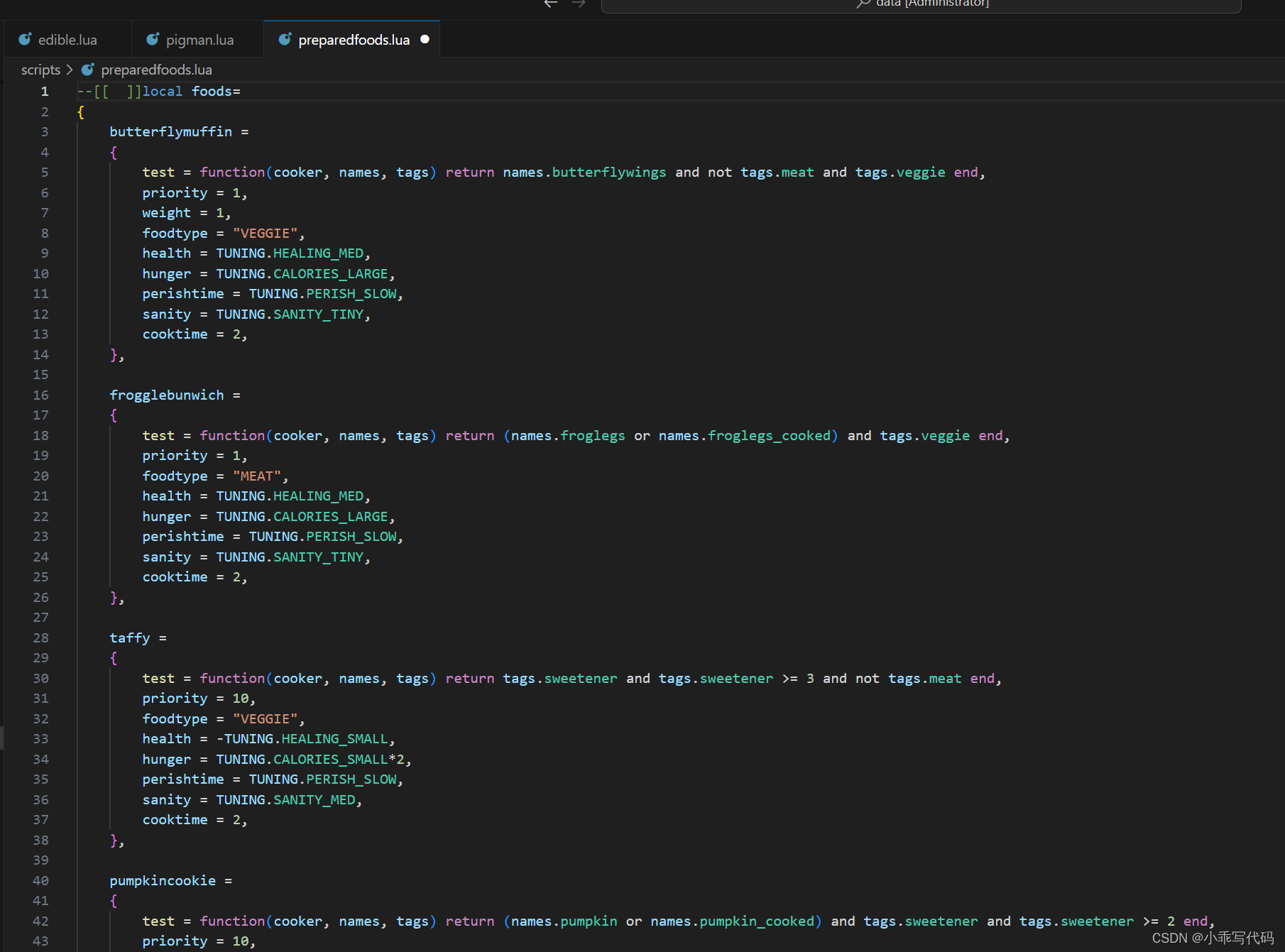Click -TUNING.HEALING_SMALL on line 33
Screen dimensions: 1285x952
302,739
